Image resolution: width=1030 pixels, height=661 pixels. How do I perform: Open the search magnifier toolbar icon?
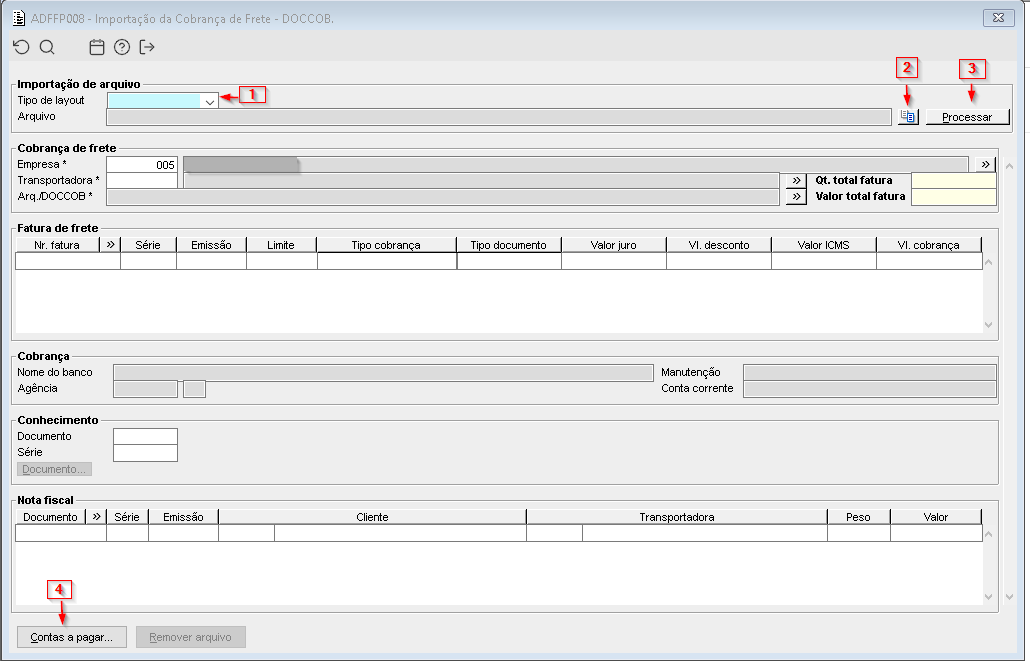point(47,47)
